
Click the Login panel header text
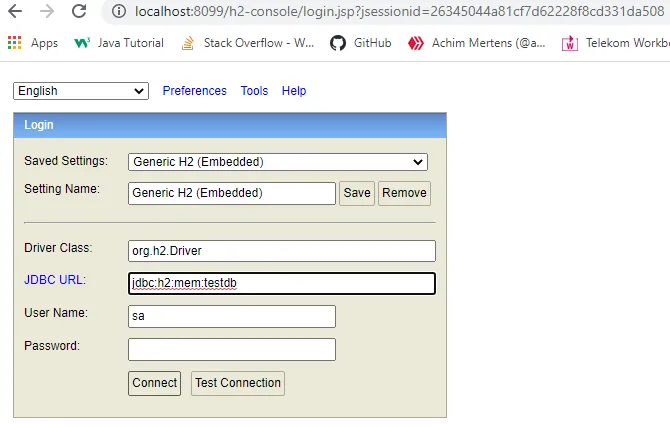39,125
